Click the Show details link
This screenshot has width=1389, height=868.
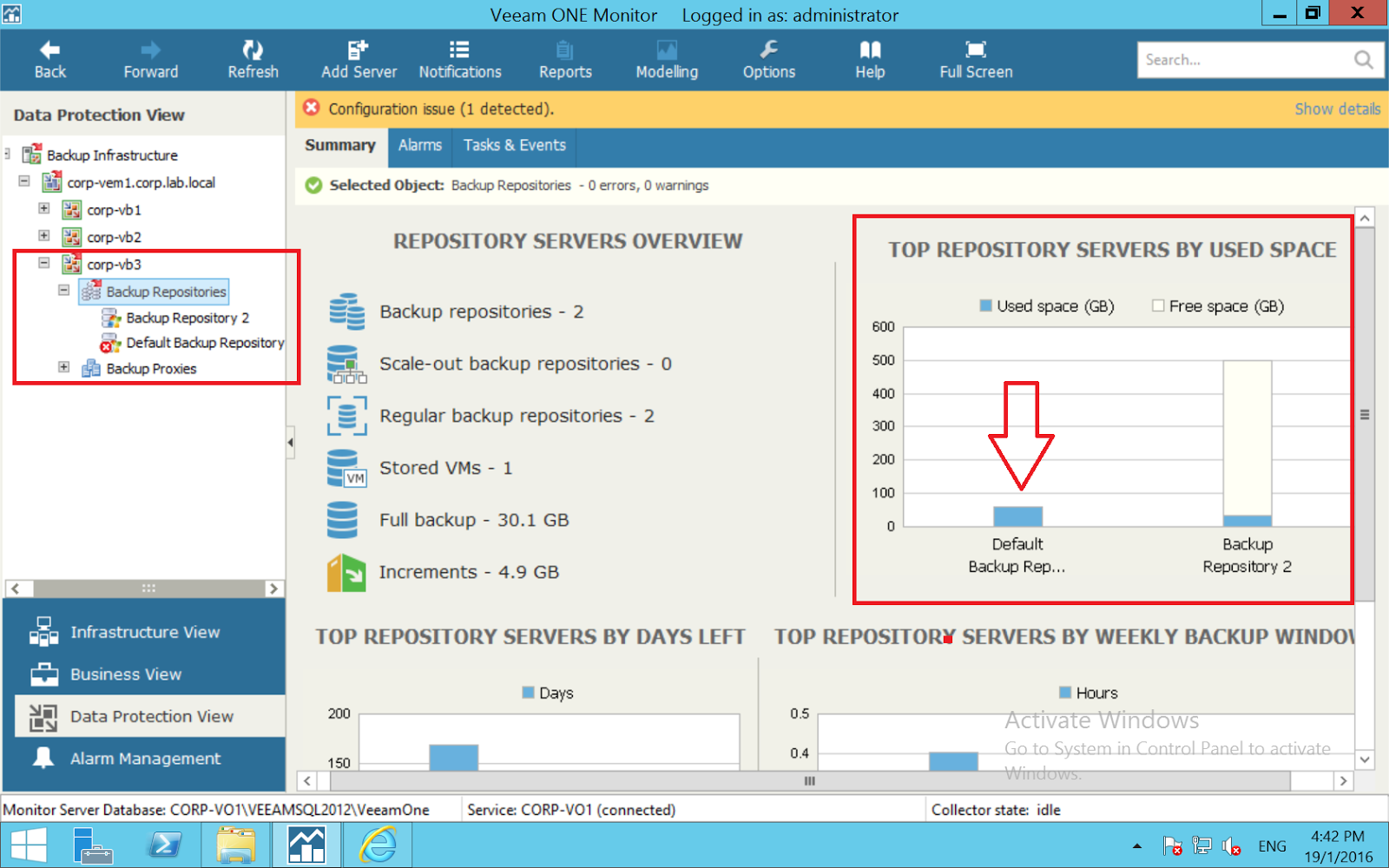pos(1337,109)
